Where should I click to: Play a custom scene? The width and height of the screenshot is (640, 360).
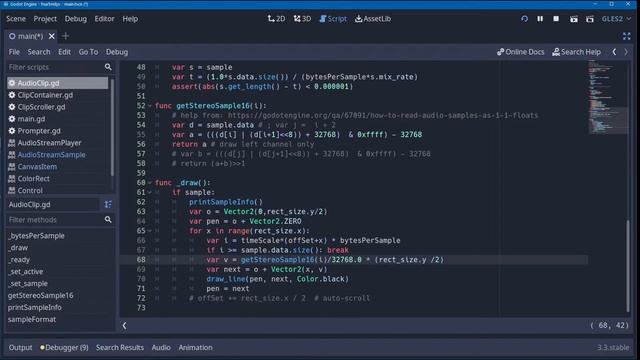pos(590,19)
